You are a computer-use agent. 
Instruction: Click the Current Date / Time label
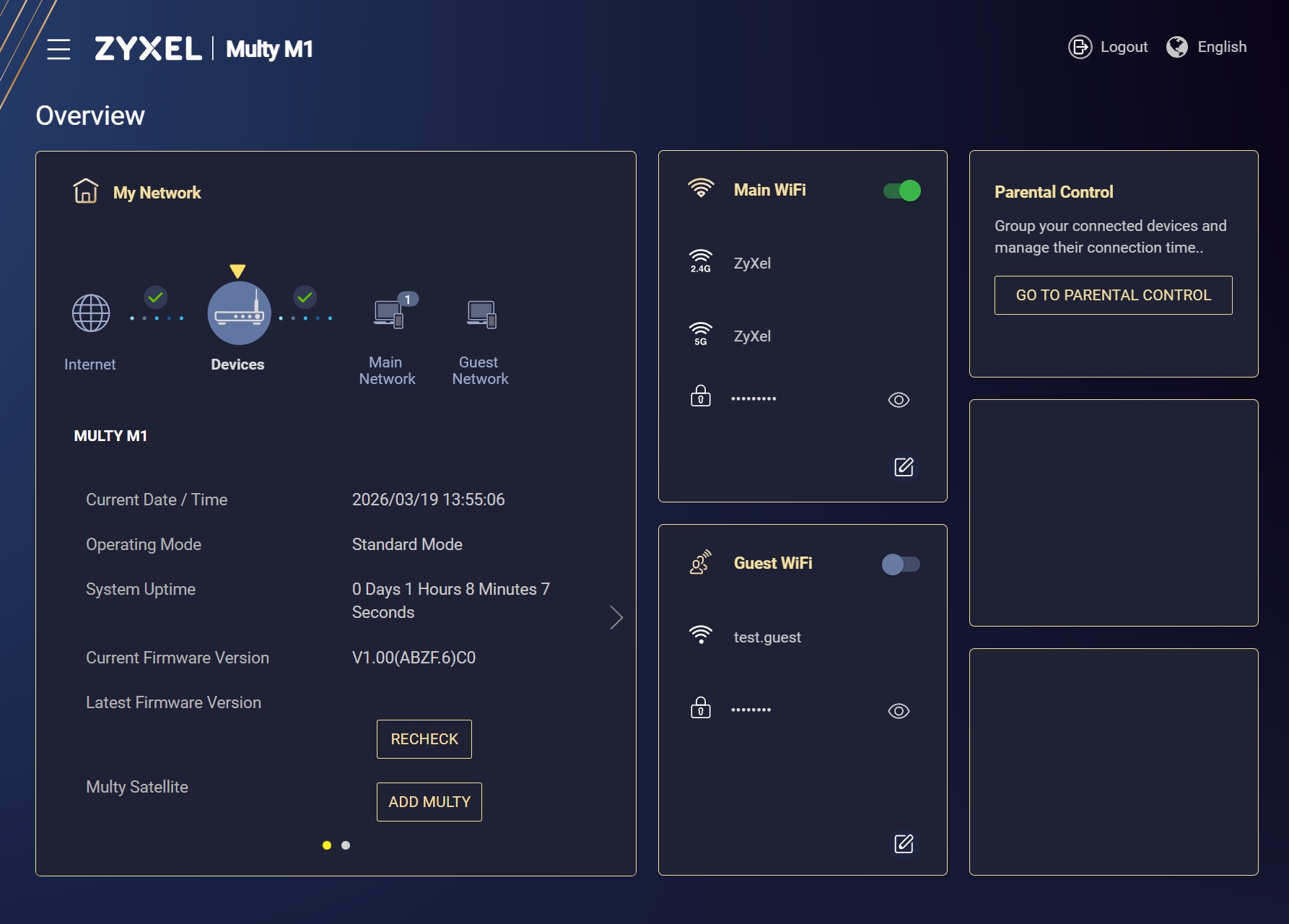pyautogui.click(x=157, y=500)
